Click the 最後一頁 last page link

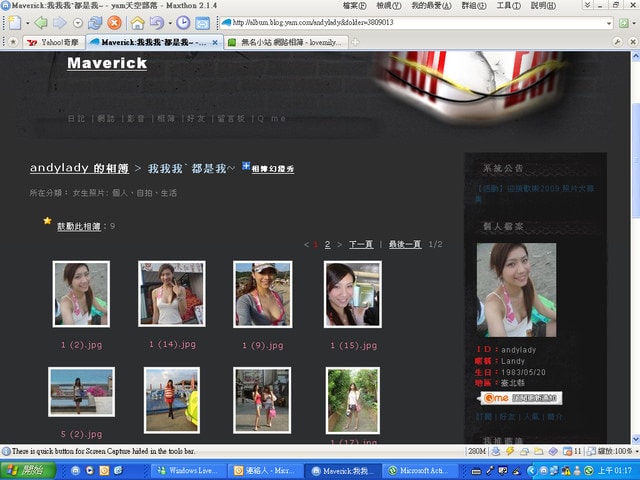404,244
